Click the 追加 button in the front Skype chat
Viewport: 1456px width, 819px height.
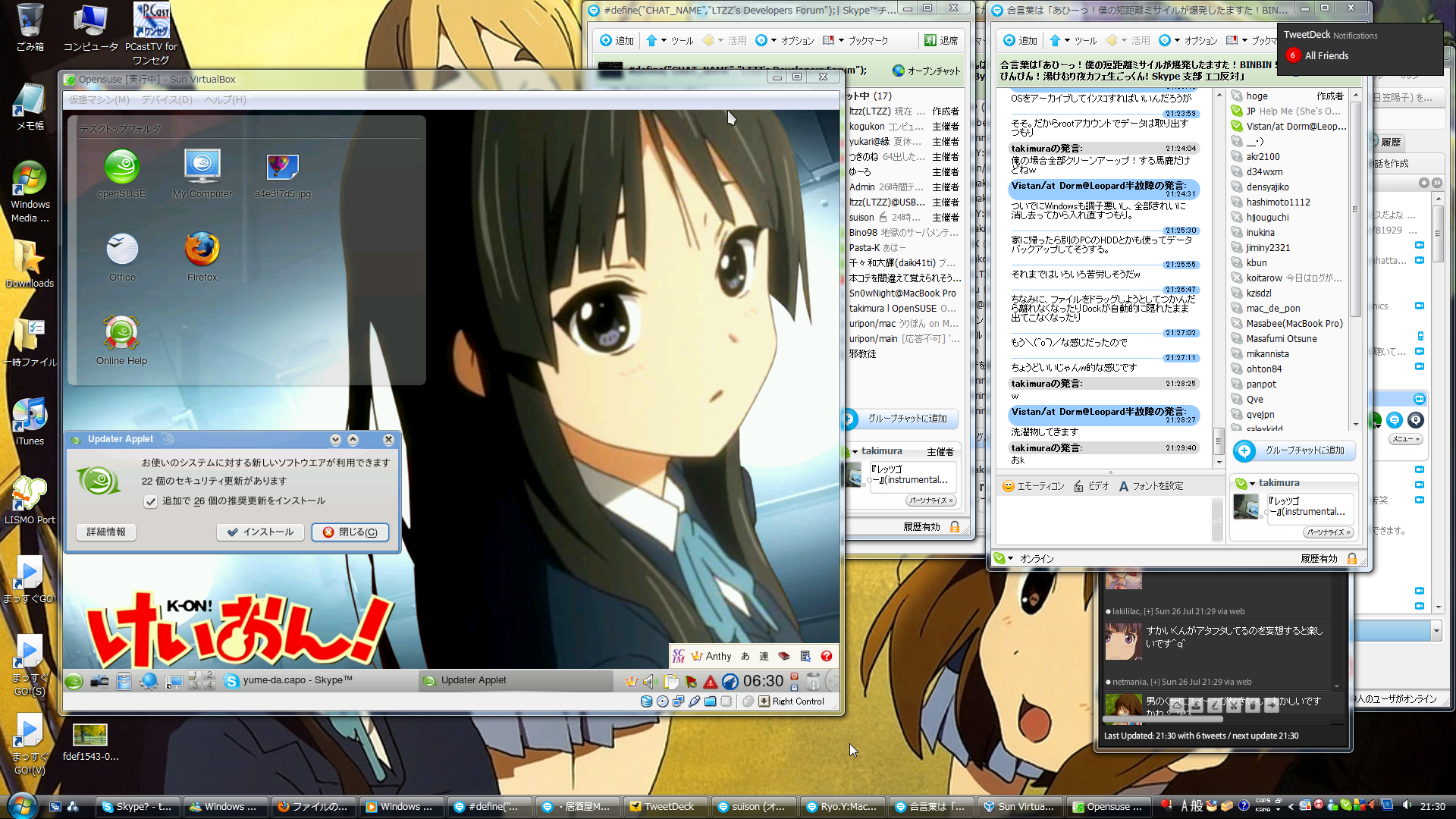1020,40
